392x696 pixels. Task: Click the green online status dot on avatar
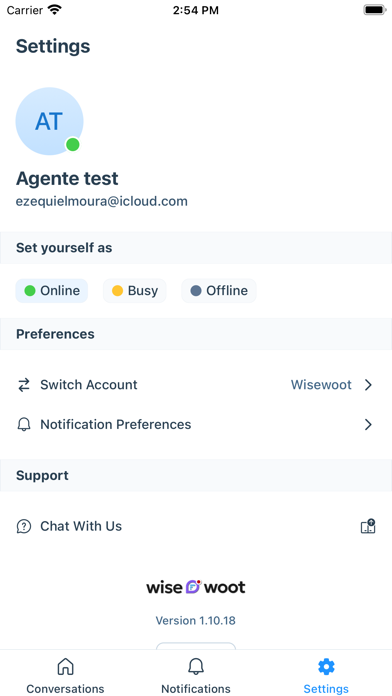72,144
